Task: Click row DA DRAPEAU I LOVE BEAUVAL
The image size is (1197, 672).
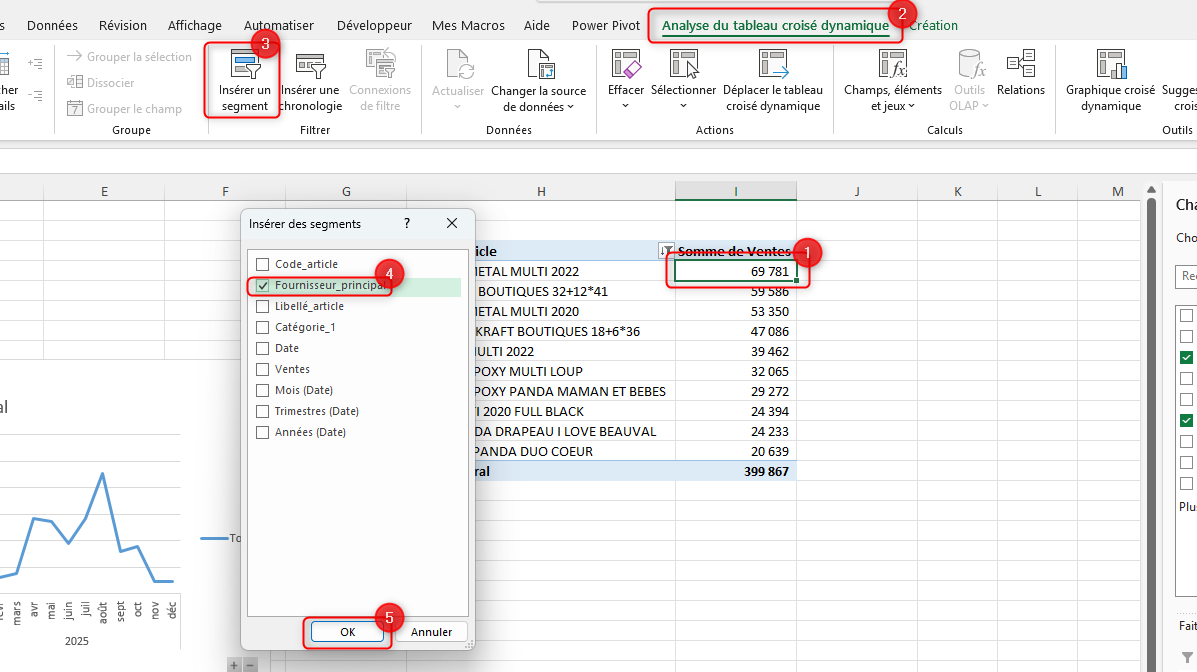Action: (565, 431)
